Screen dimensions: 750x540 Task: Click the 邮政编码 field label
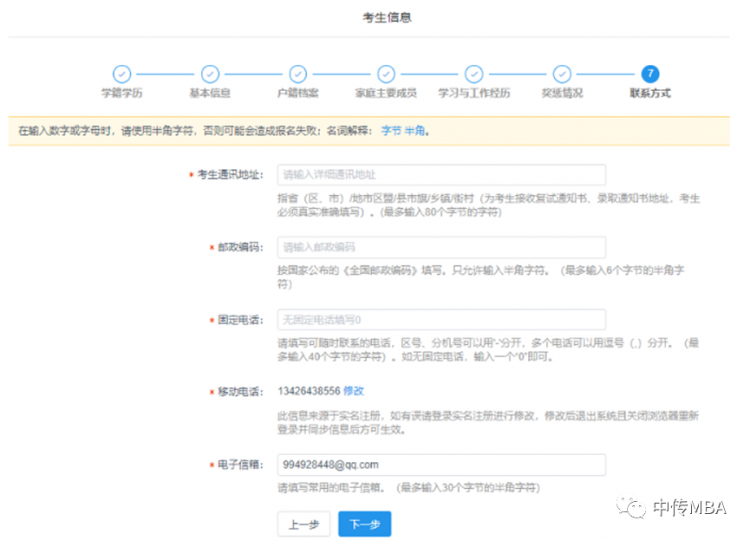(241, 247)
